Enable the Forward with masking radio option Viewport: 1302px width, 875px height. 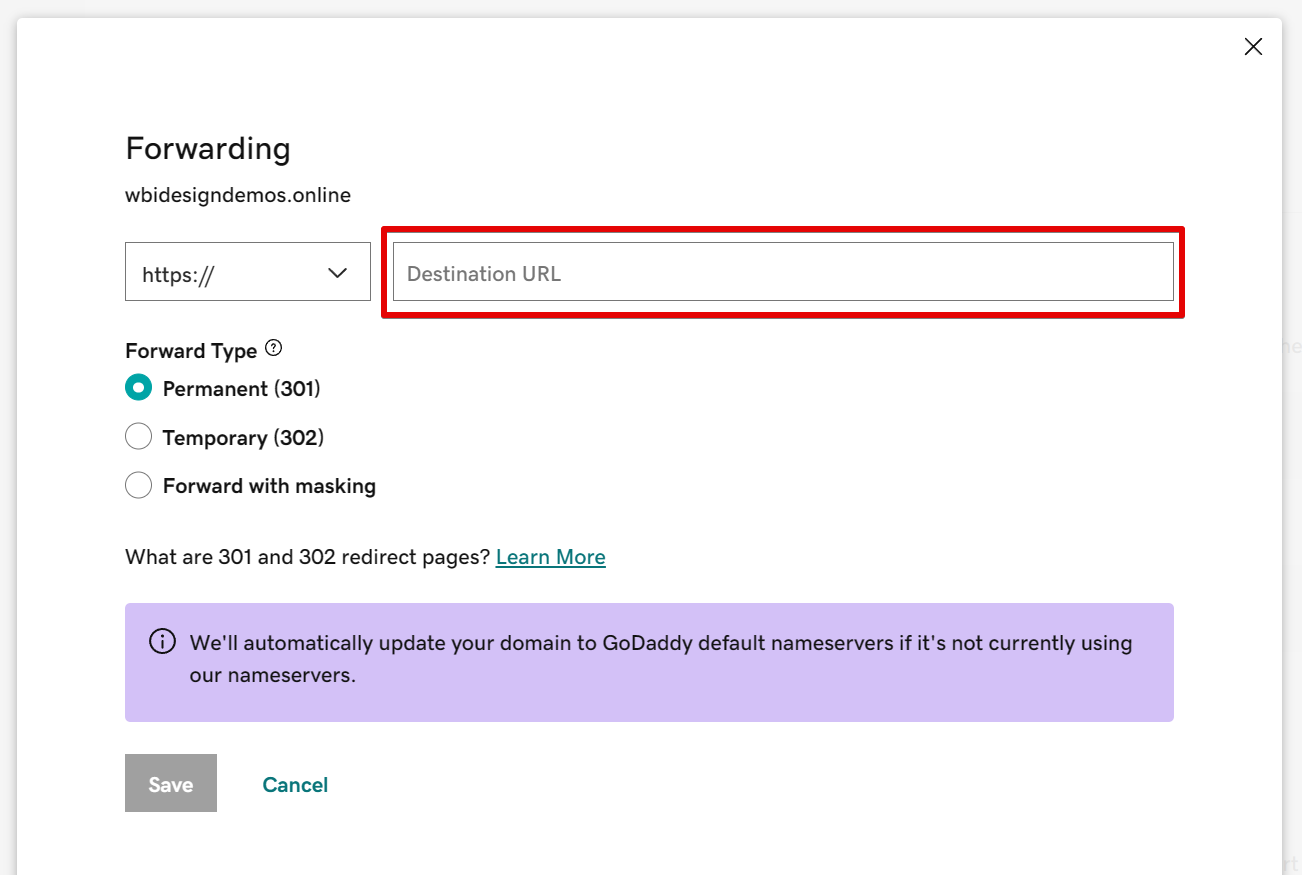[138, 486]
